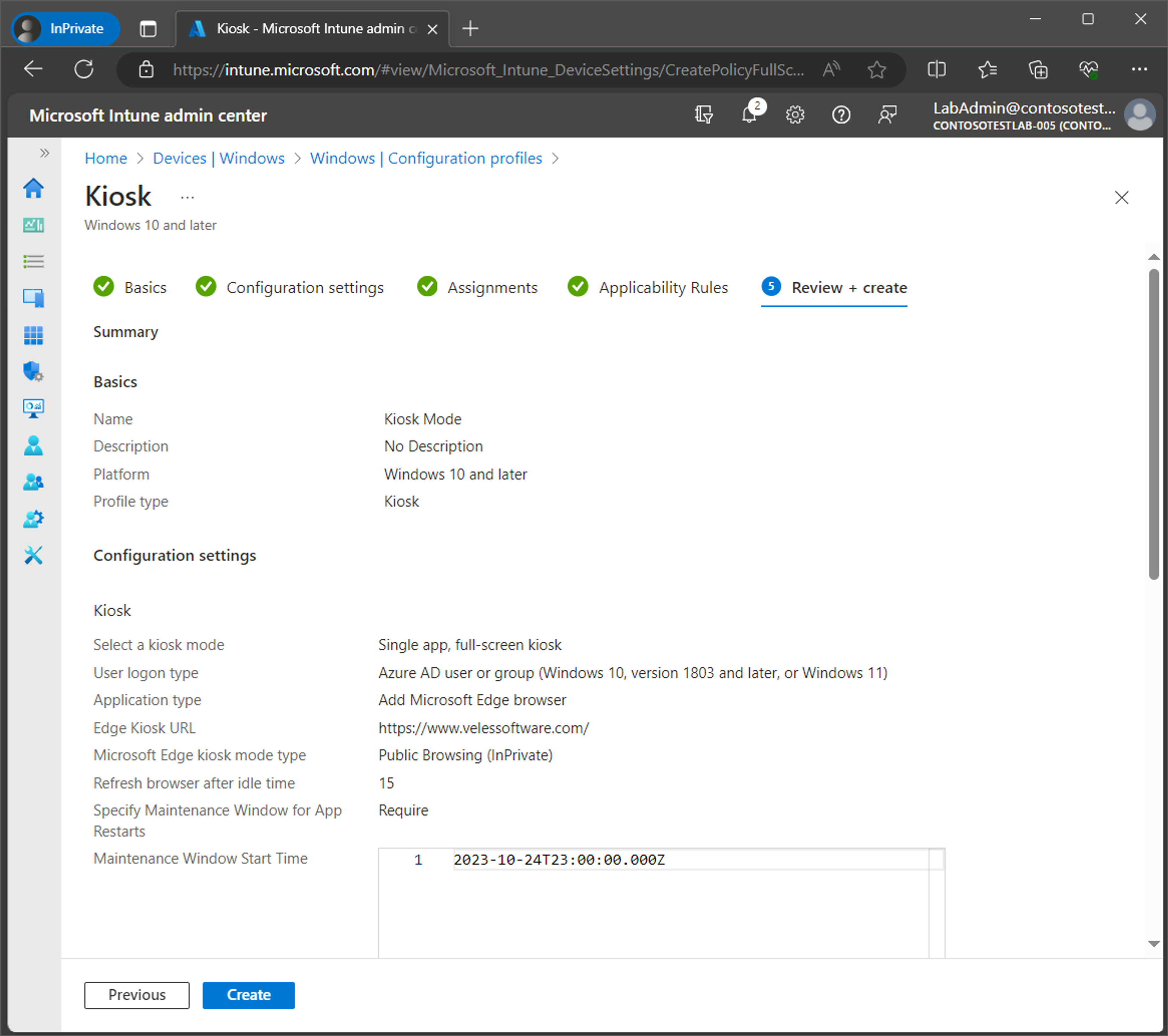This screenshot has width=1168, height=1036.
Task: Click Microsoft Intune admin center title
Action: tap(148, 116)
